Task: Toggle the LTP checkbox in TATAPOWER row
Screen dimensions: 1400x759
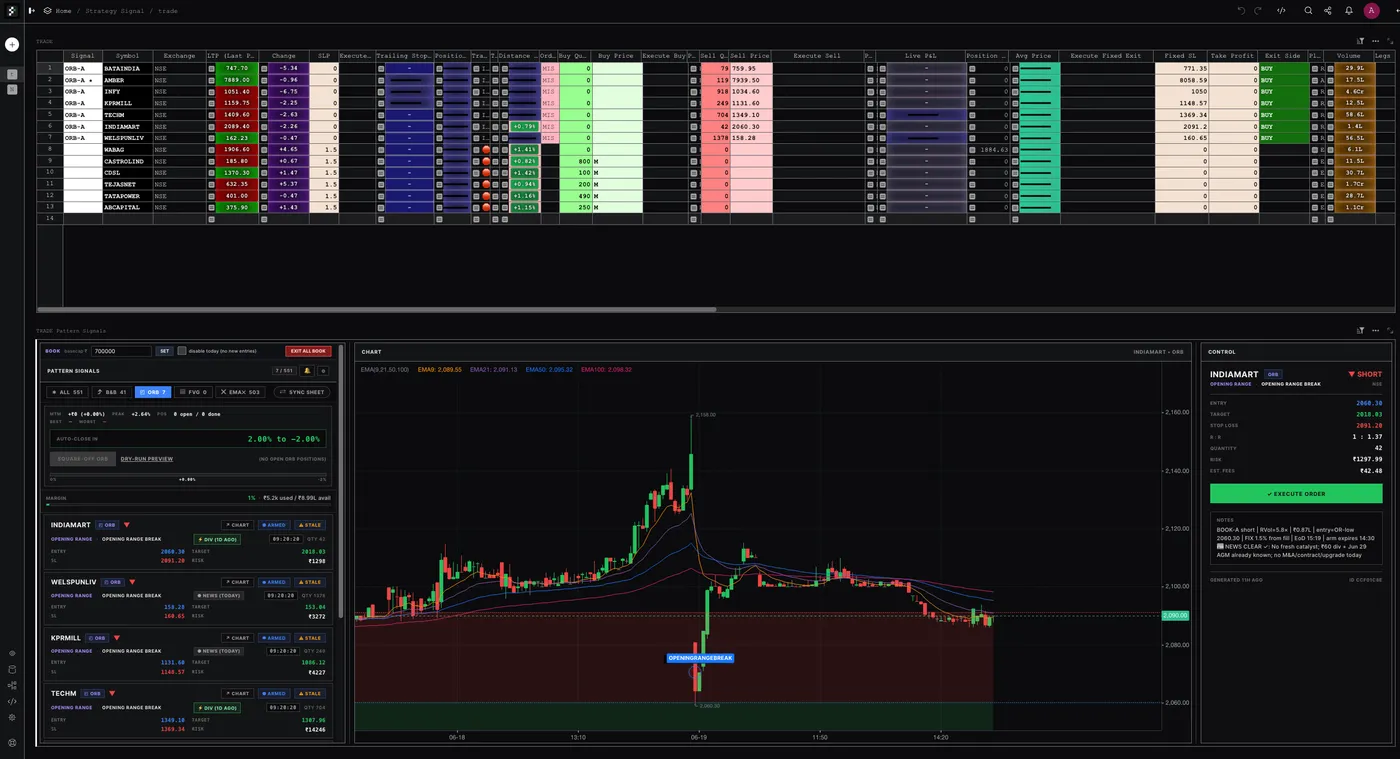Action: point(211,196)
